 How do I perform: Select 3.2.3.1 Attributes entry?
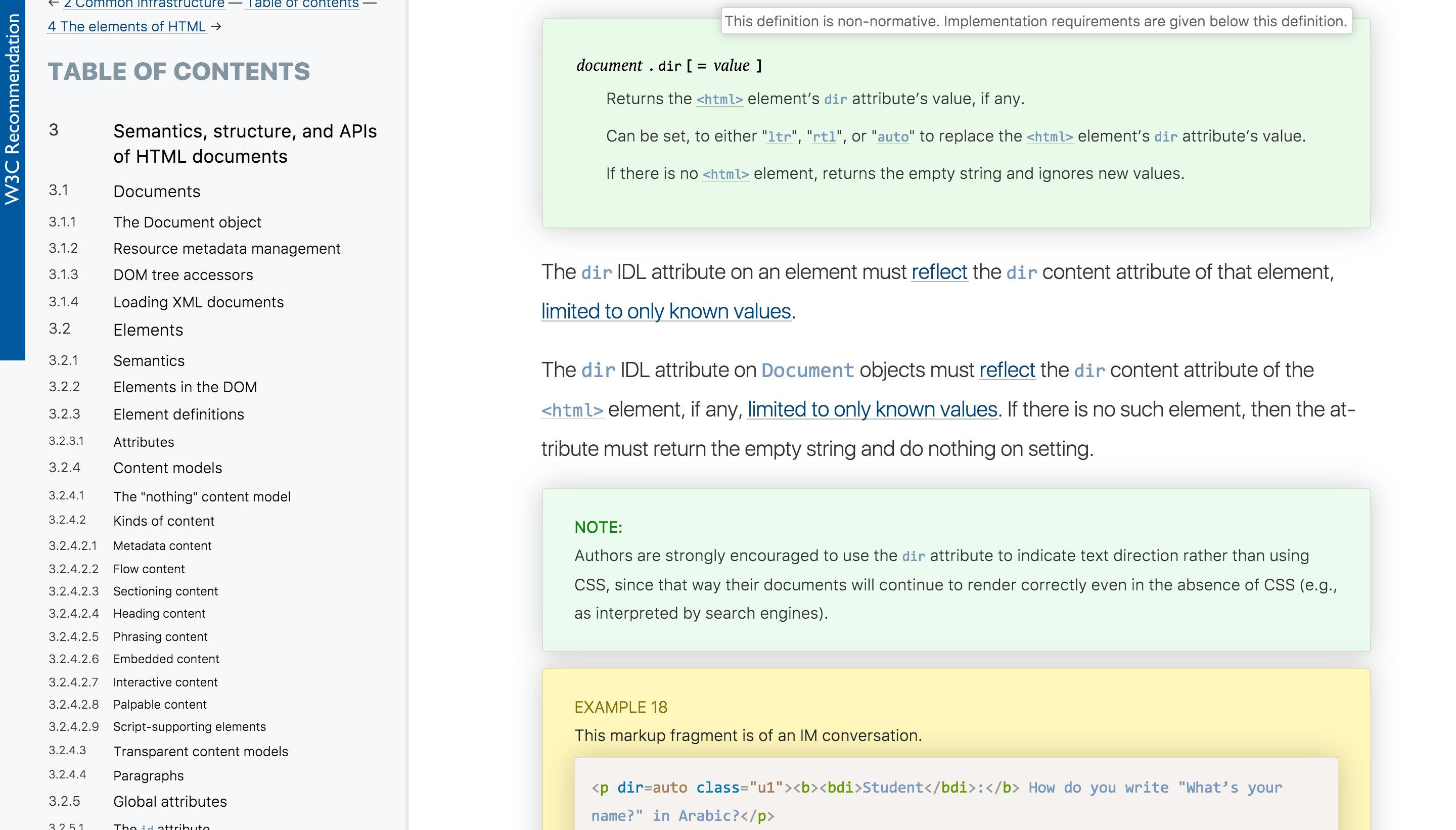(x=144, y=442)
